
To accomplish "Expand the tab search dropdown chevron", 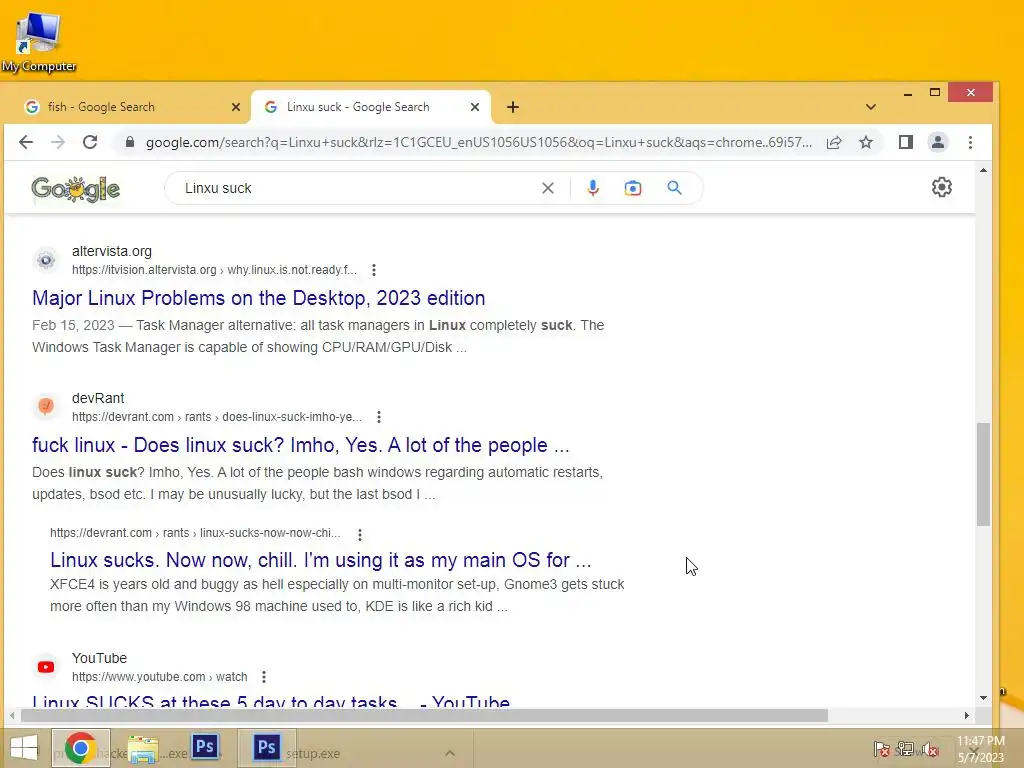I will 871,107.
